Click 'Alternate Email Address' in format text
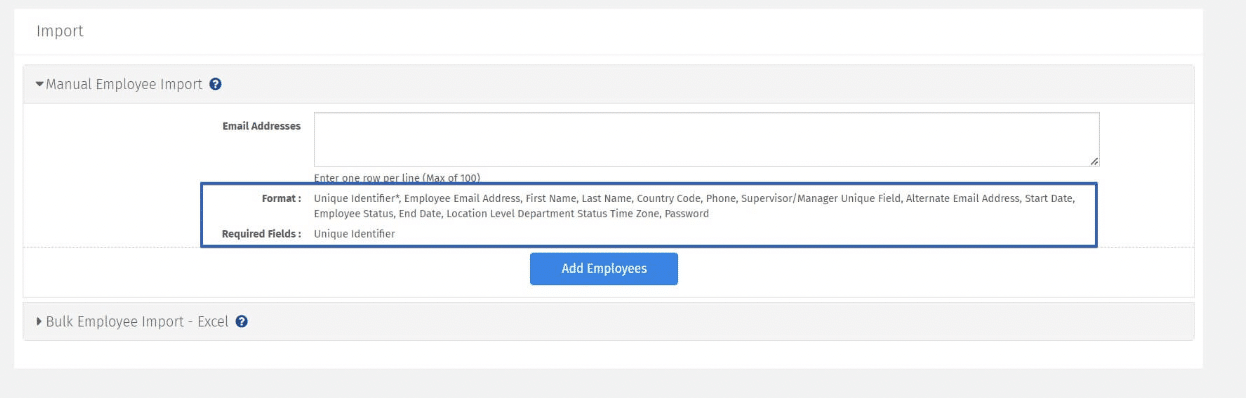 [x=961, y=198]
